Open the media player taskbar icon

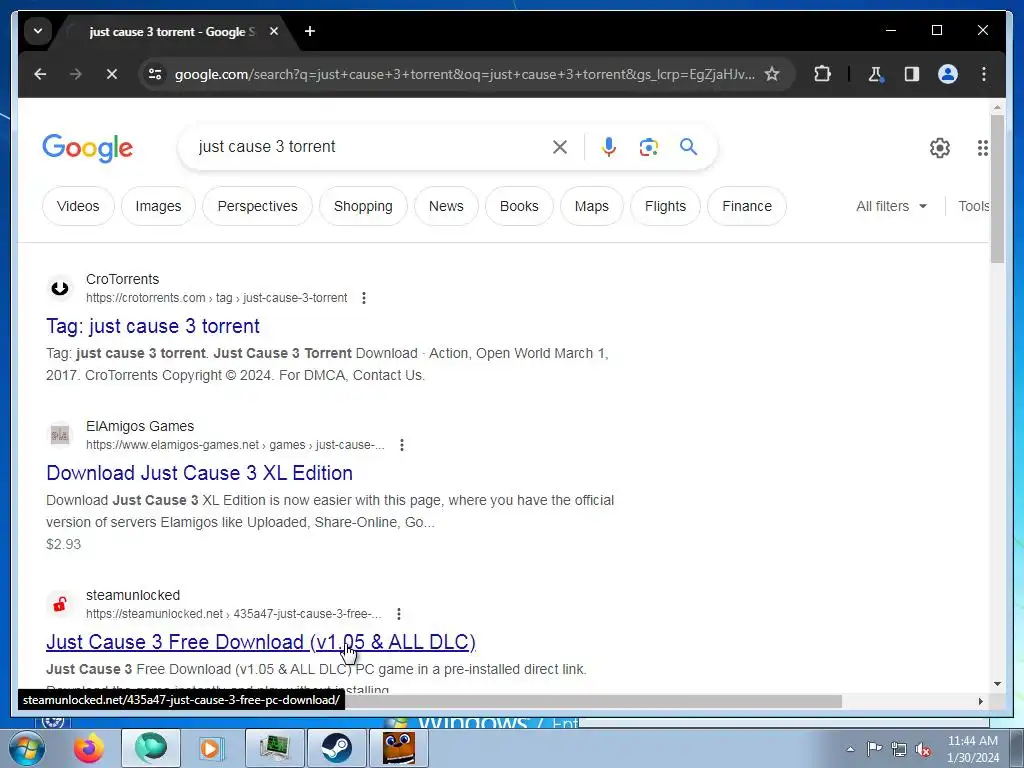tap(210, 748)
